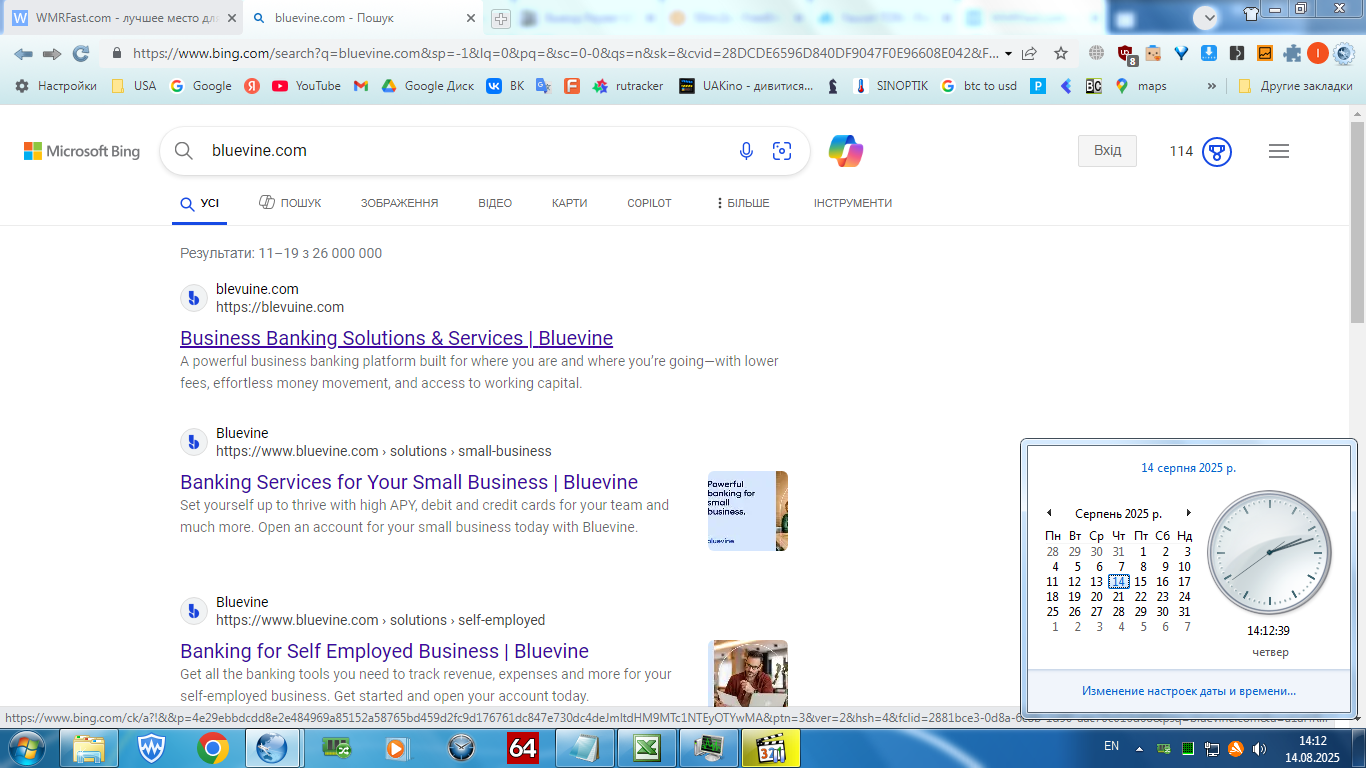
Task: Switch to the ВІДЕО tab
Action: click(495, 203)
